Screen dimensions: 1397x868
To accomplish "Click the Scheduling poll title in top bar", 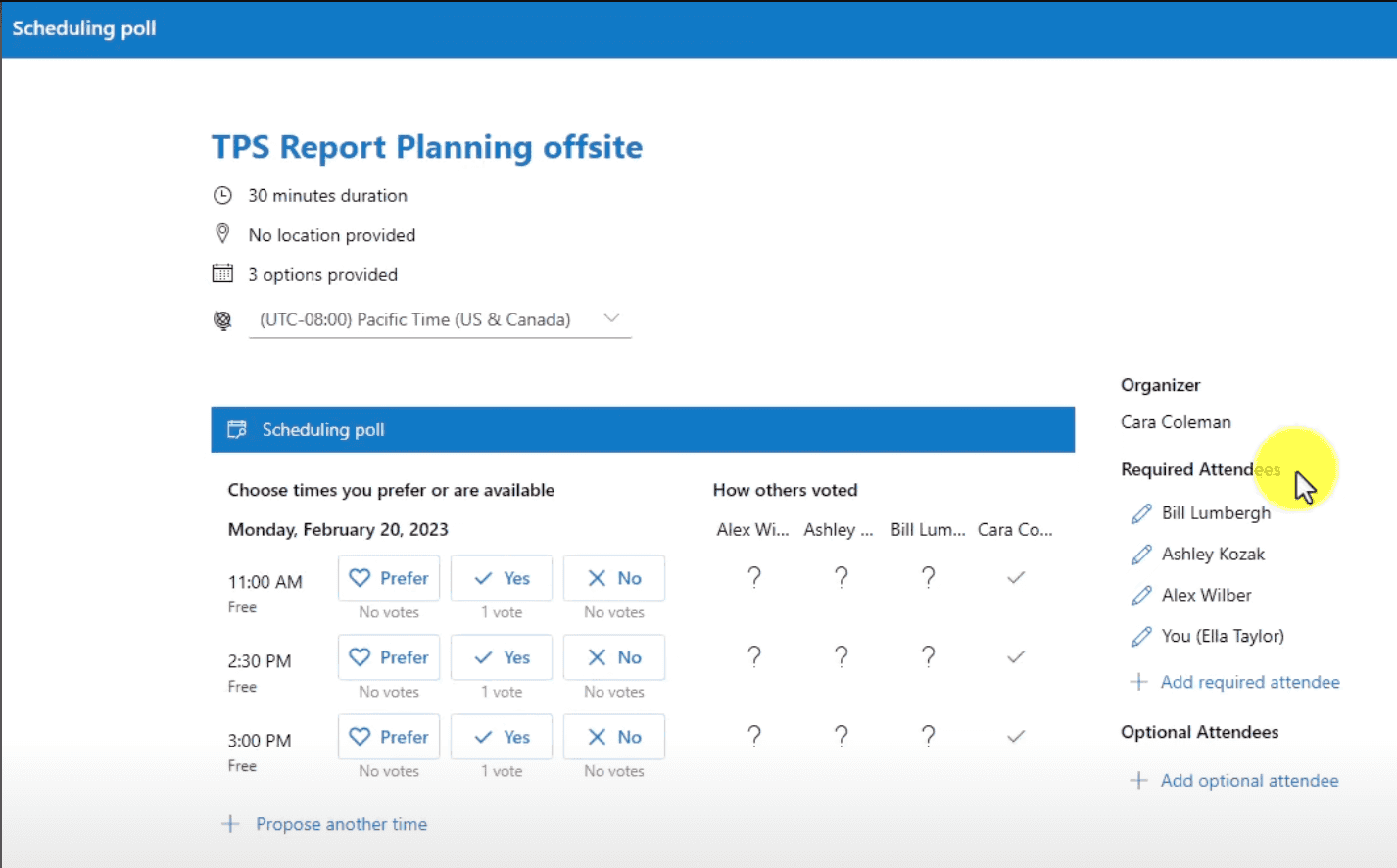I will tap(84, 28).
